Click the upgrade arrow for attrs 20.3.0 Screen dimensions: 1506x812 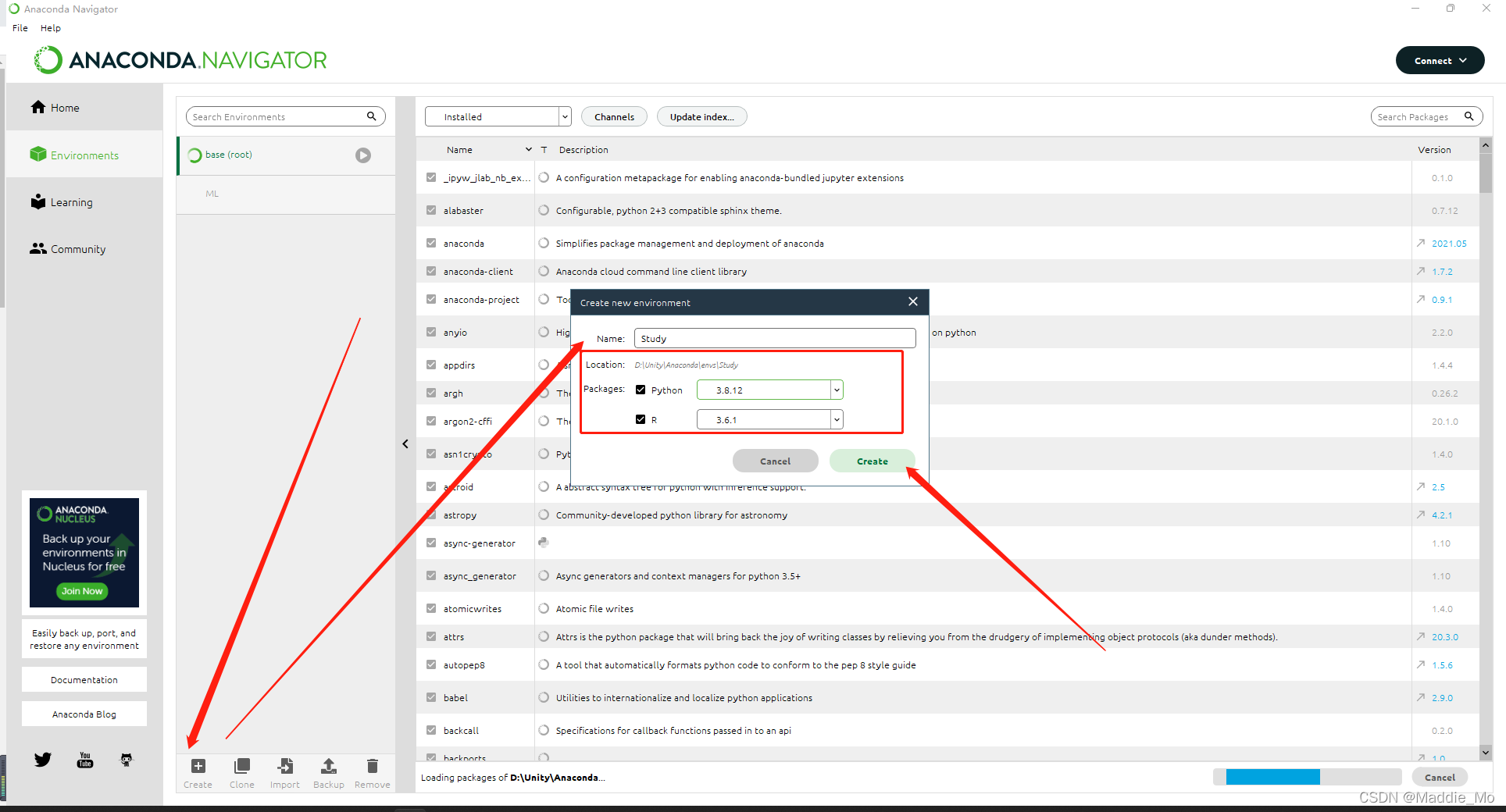click(x=1421, y=636)
